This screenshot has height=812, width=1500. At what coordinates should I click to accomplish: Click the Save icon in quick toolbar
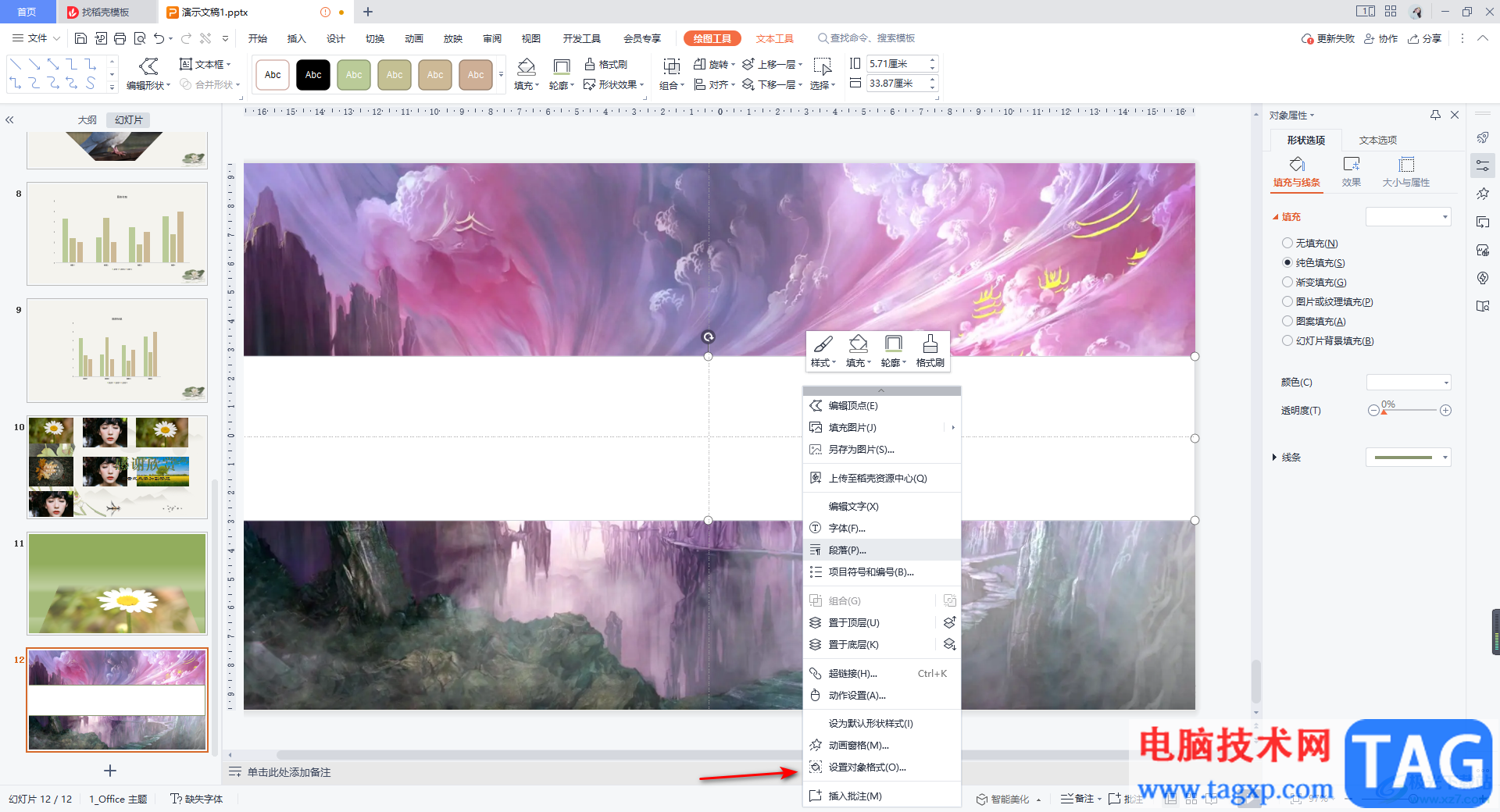[80, 38]
